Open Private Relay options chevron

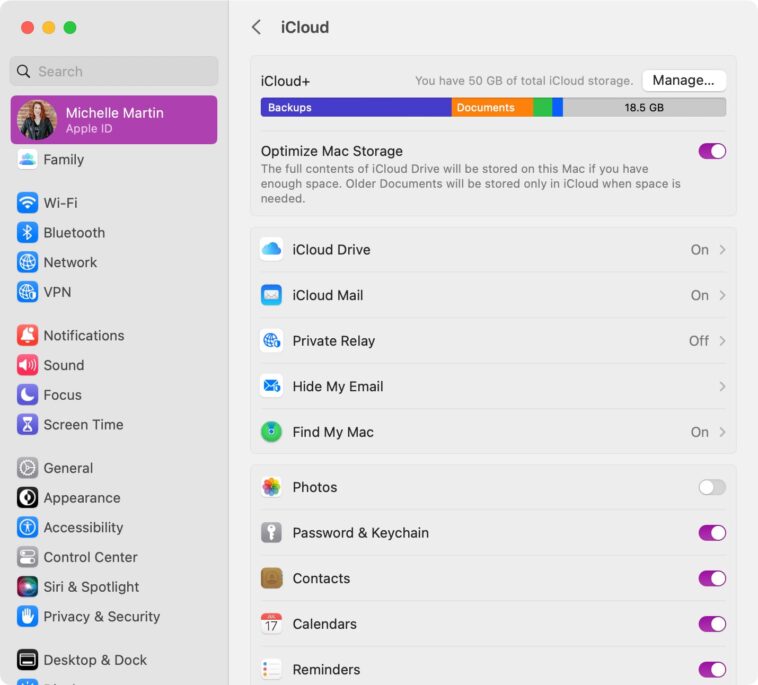click(722, 341)
